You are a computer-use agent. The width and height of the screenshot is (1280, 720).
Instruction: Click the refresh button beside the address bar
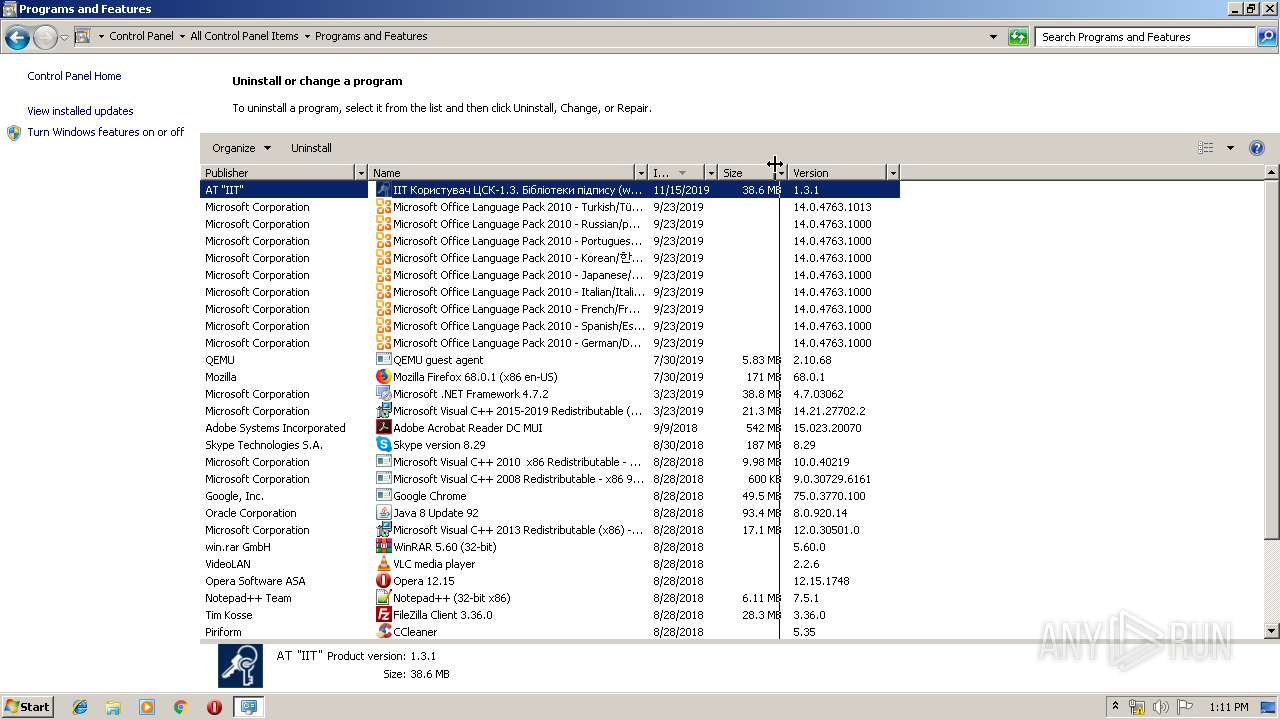tap(1018, 37)
